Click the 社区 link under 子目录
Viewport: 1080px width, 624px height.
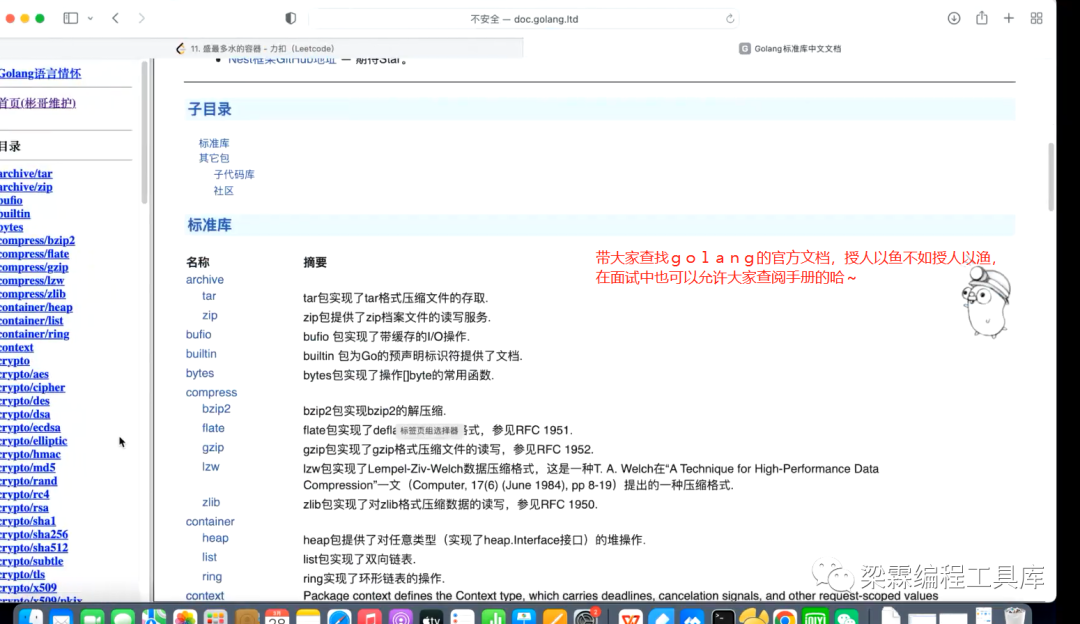point(225,189)
